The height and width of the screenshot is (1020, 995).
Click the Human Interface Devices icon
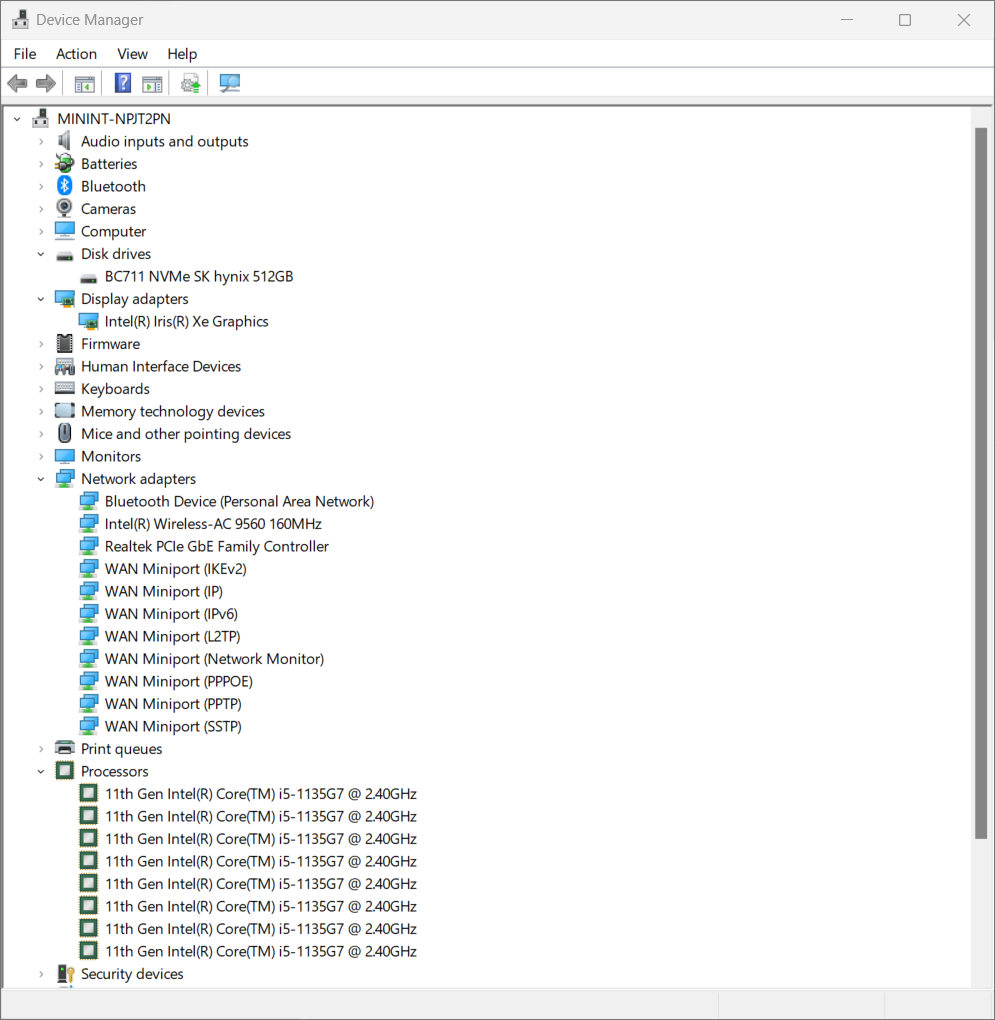coord(64,366)
